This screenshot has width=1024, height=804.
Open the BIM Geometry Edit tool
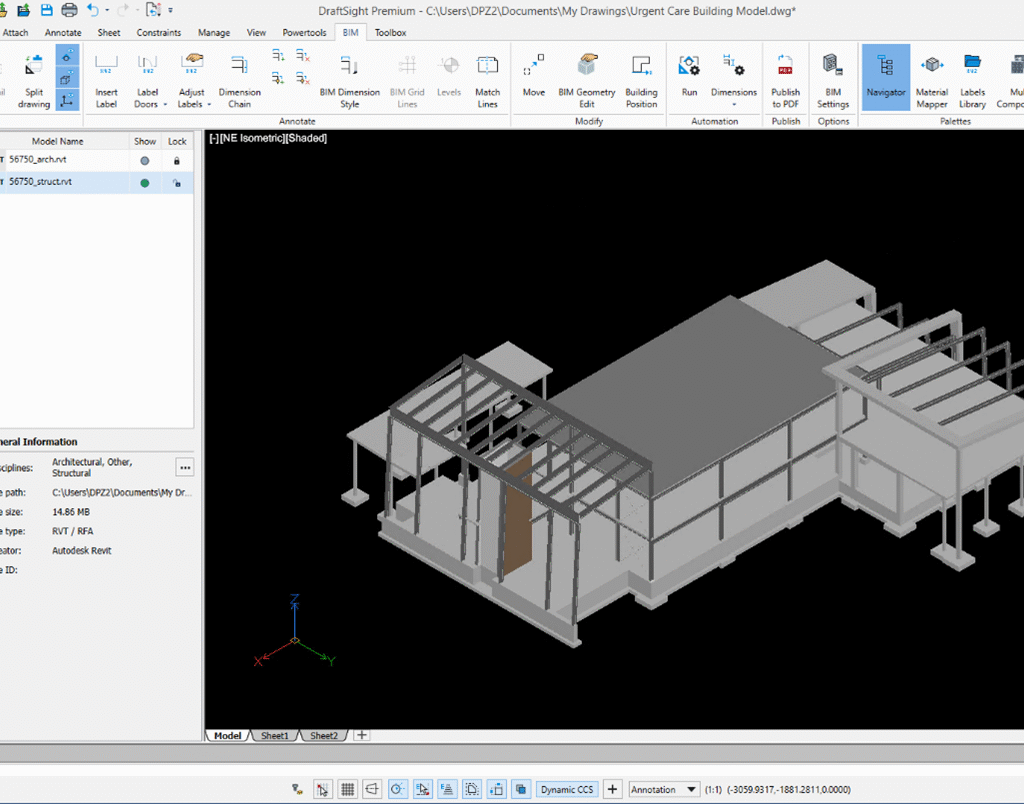(586, 81)
